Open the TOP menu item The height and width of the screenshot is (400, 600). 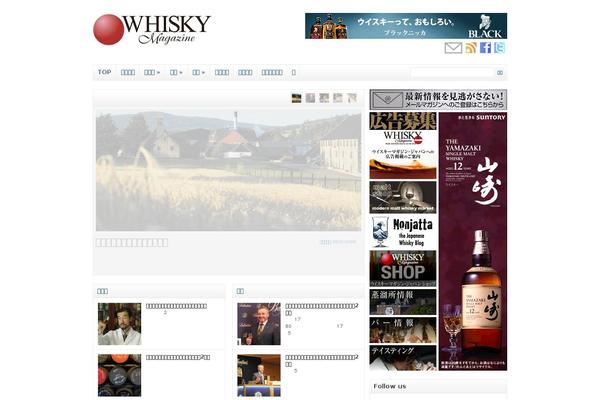(104, 72)
